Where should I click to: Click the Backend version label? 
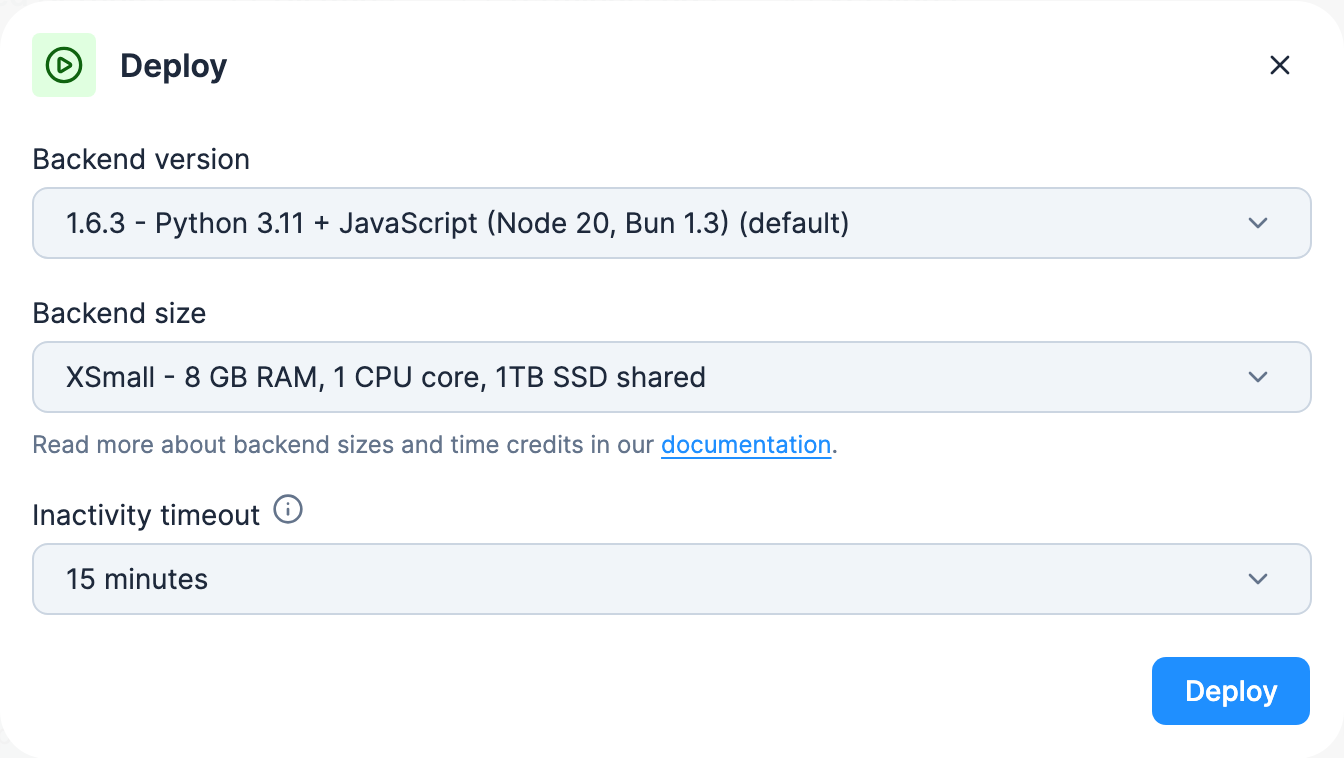[x=141, y=159]
